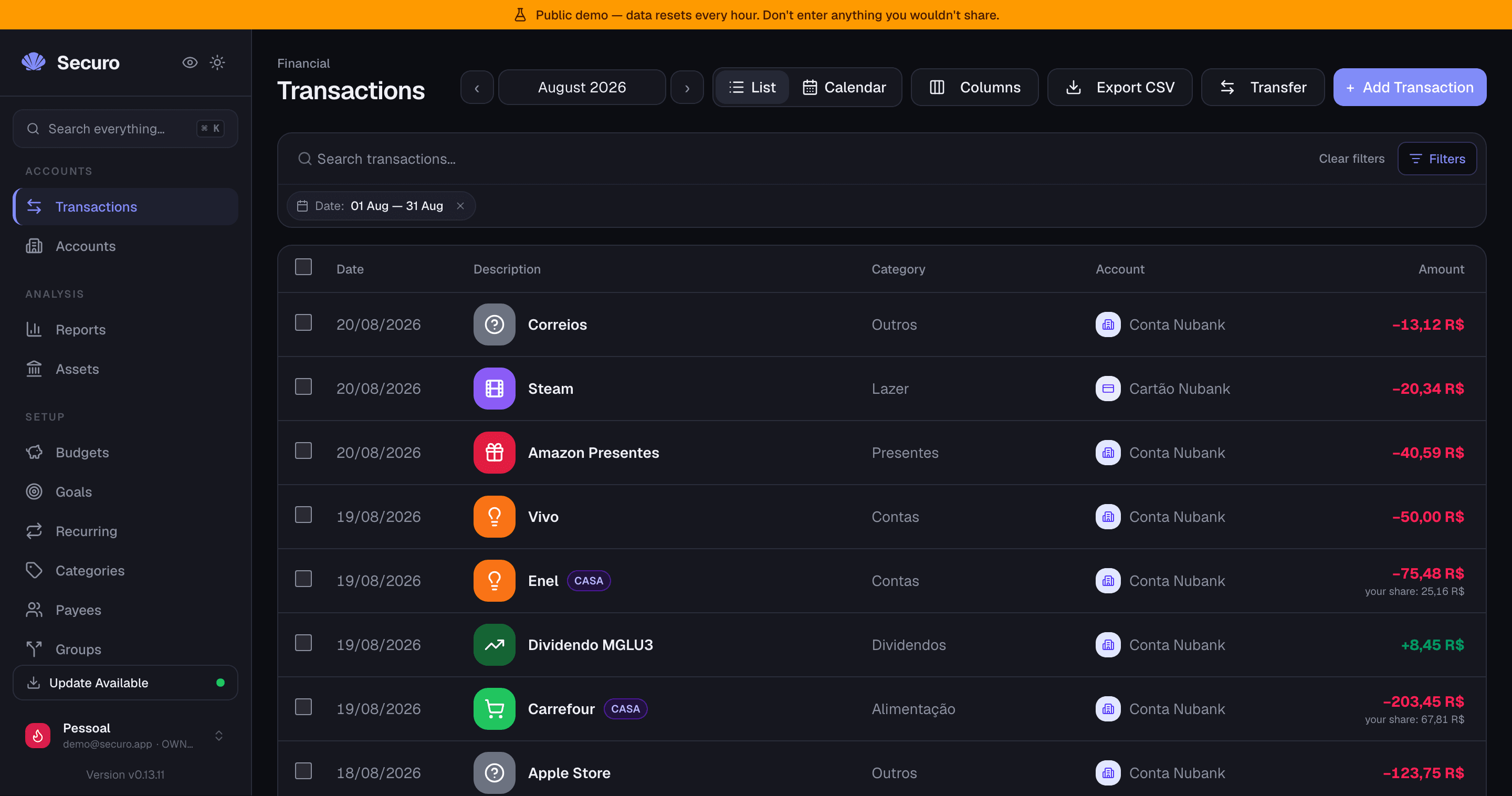Click Cartão Nubank card icon on Steam row
Image resolution: width=1512 pixels, height=796 pixels.
click(1108, 389)
